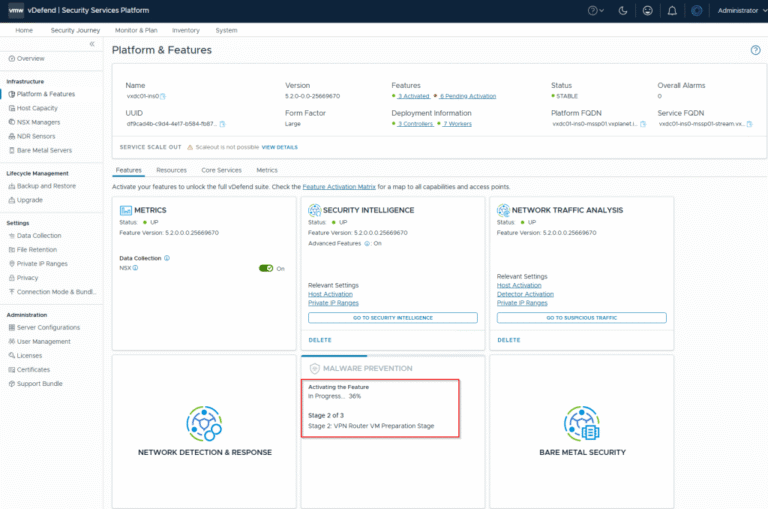Click the Advanced Features info icon

[367, 243]
